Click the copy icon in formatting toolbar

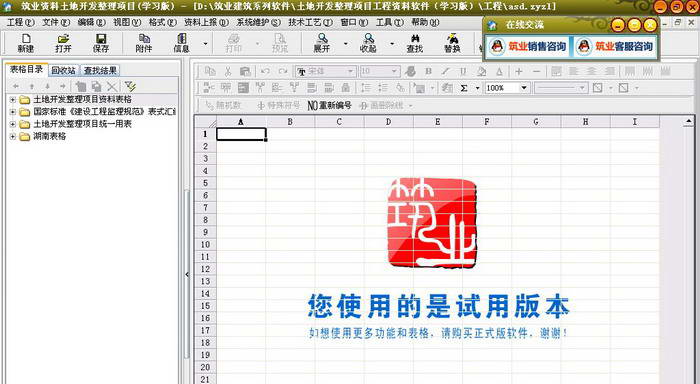pyautogui.click(x=210, y=71)
